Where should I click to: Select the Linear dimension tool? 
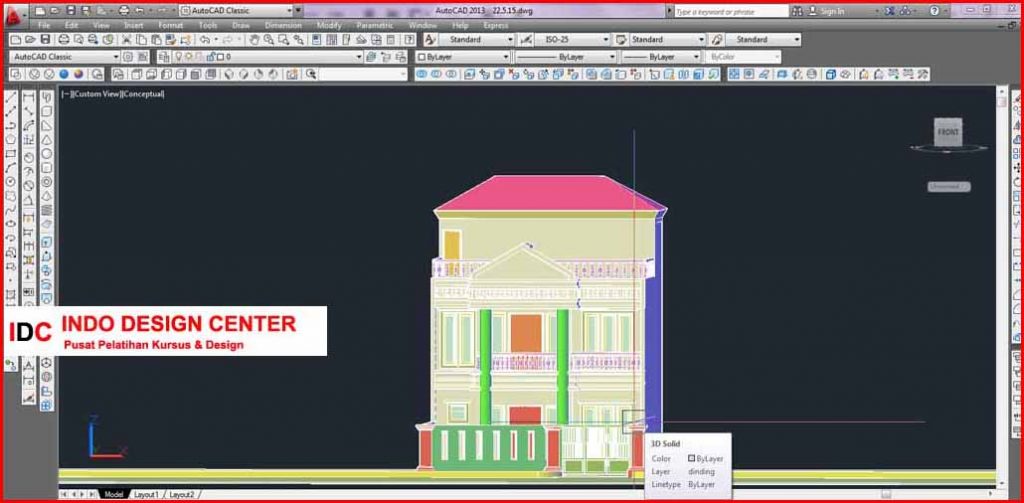click(x=29, y=97)
